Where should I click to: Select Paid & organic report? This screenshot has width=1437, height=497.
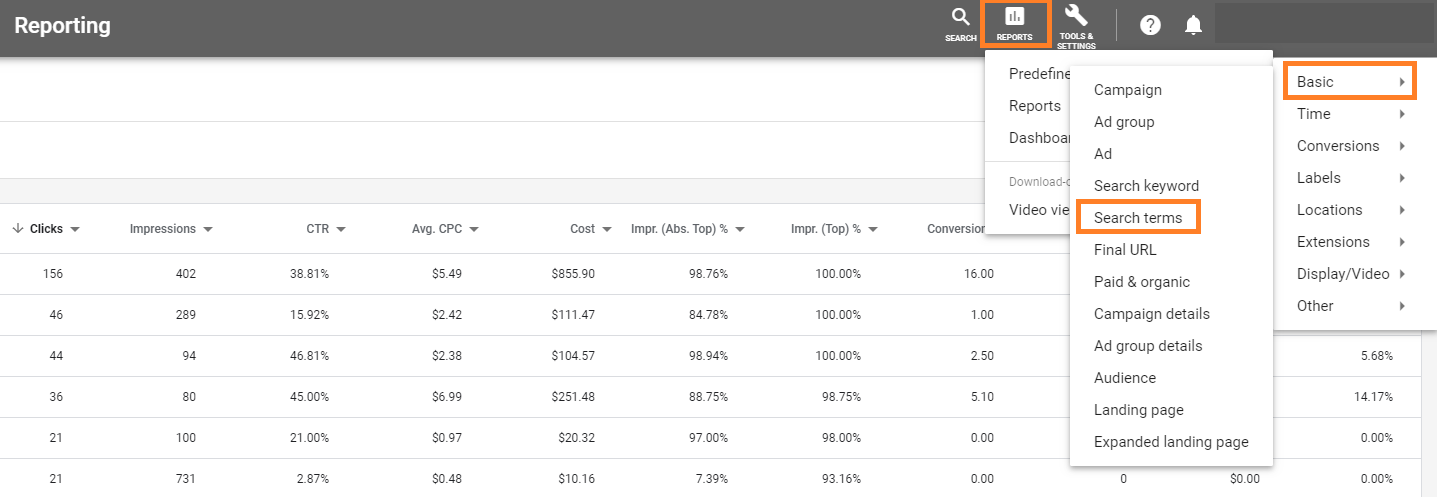click(x=1141, y=282)
